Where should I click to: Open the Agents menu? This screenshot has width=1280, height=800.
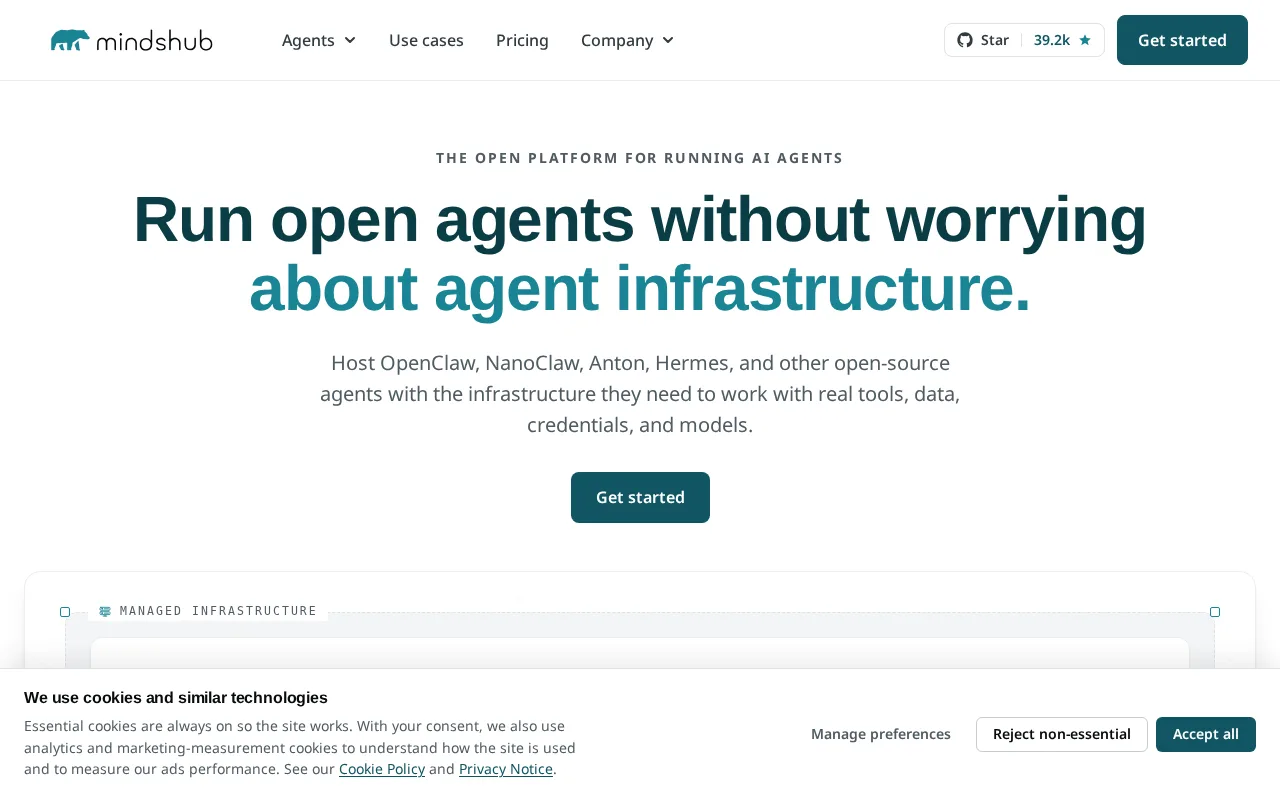point(318,40)
